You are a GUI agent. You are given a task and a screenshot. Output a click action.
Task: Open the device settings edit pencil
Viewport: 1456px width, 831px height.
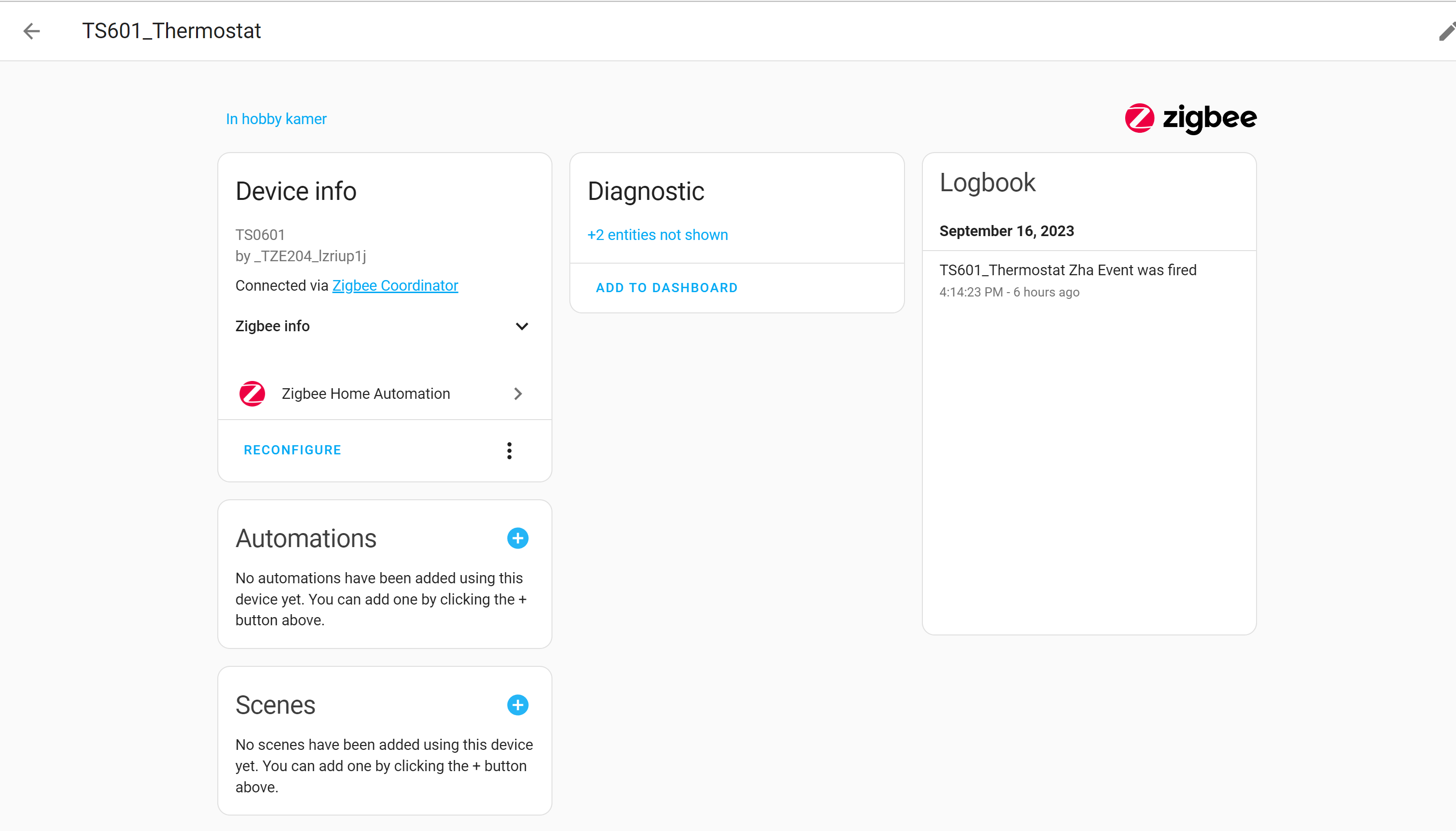(1445, 31)
